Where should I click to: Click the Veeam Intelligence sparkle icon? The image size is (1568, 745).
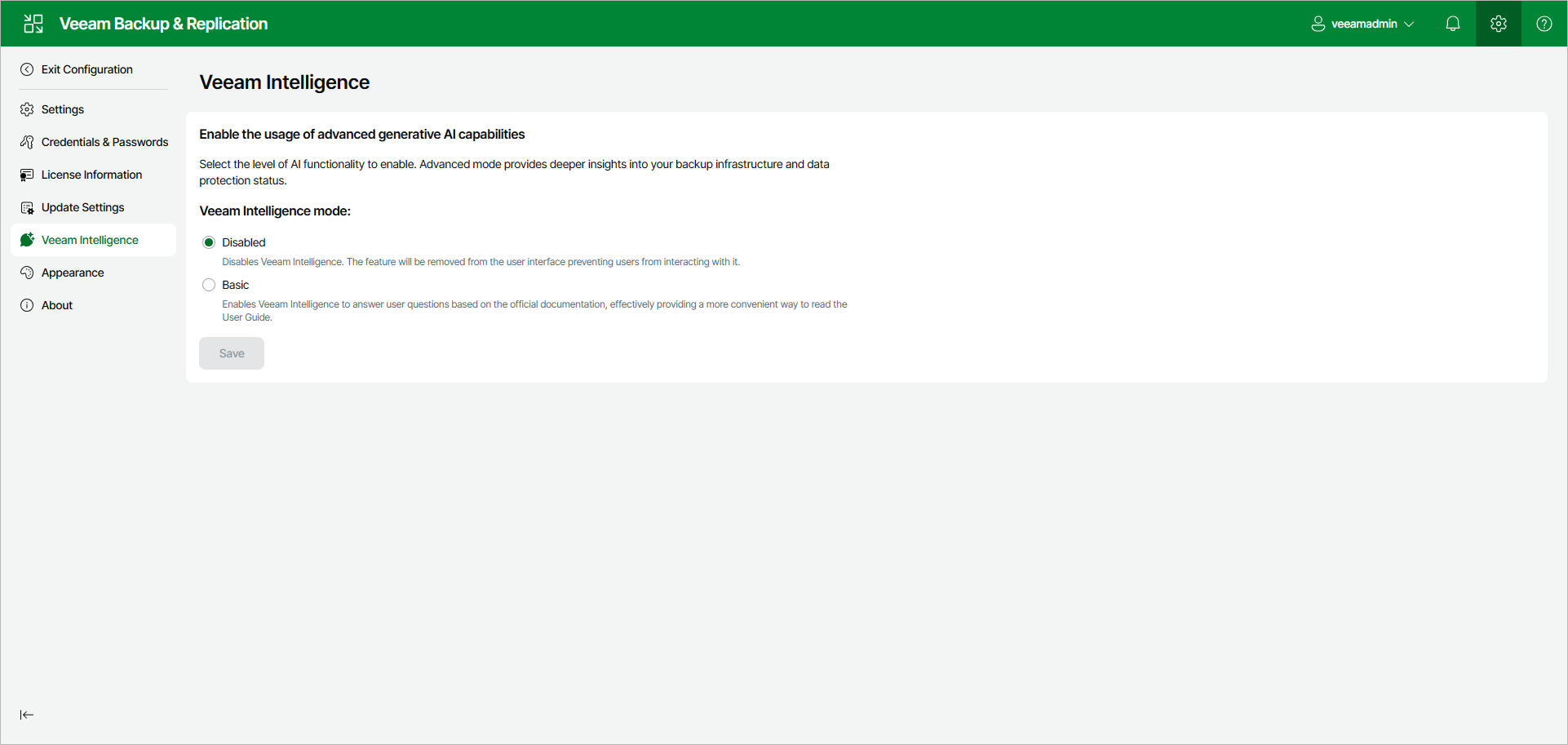[x=27, y=240]
